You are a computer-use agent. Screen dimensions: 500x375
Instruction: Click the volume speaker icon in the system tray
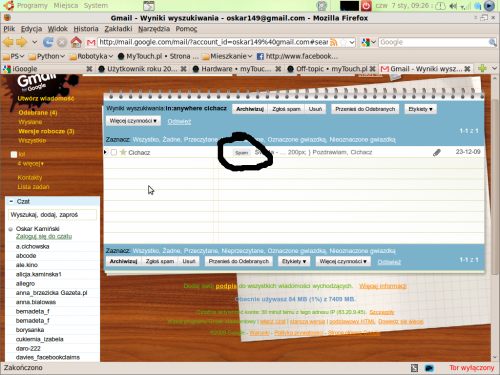point(453,6)
